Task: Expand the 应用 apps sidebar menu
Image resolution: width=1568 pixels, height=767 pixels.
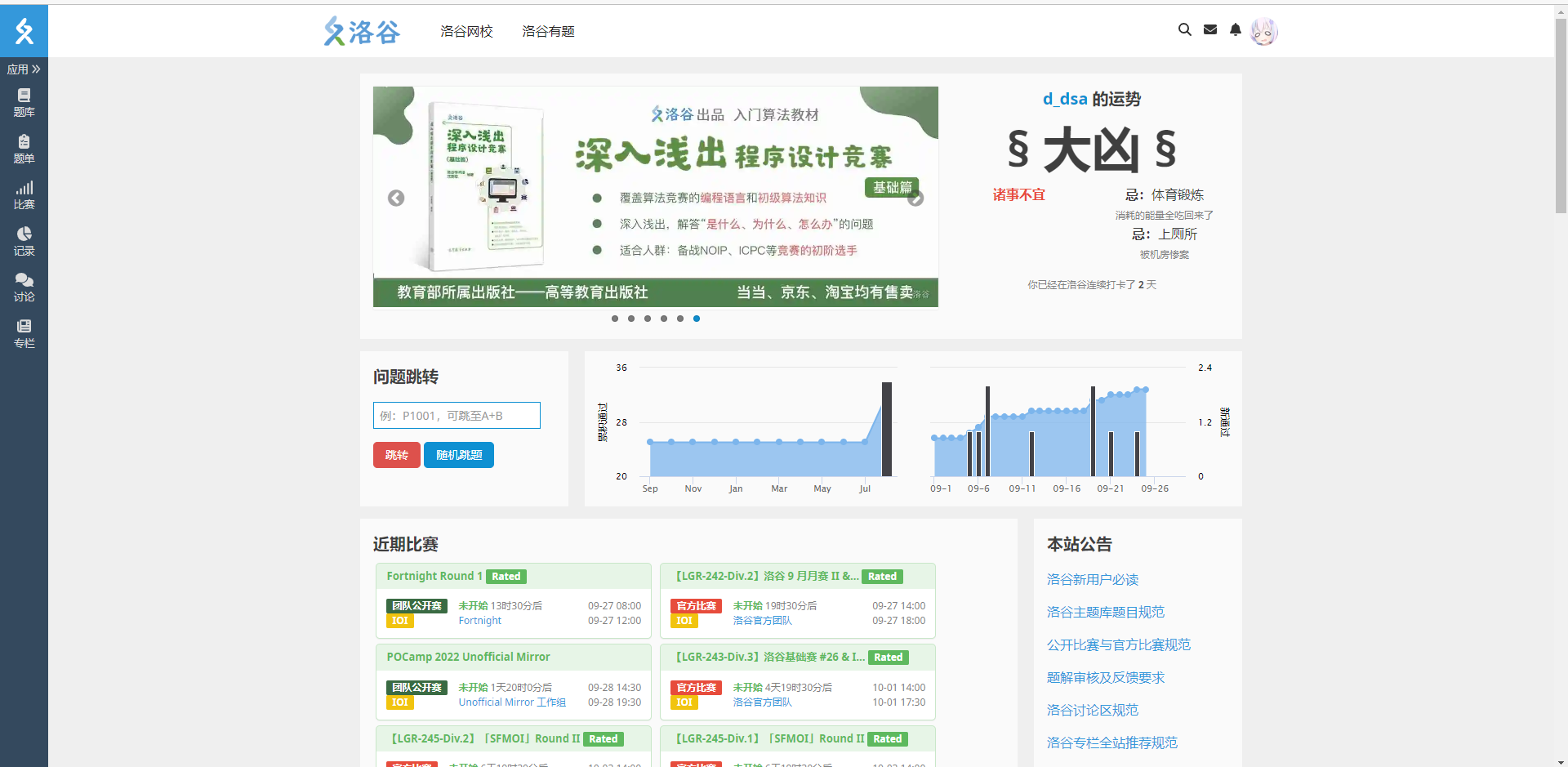Action: (x=24, y=69)
